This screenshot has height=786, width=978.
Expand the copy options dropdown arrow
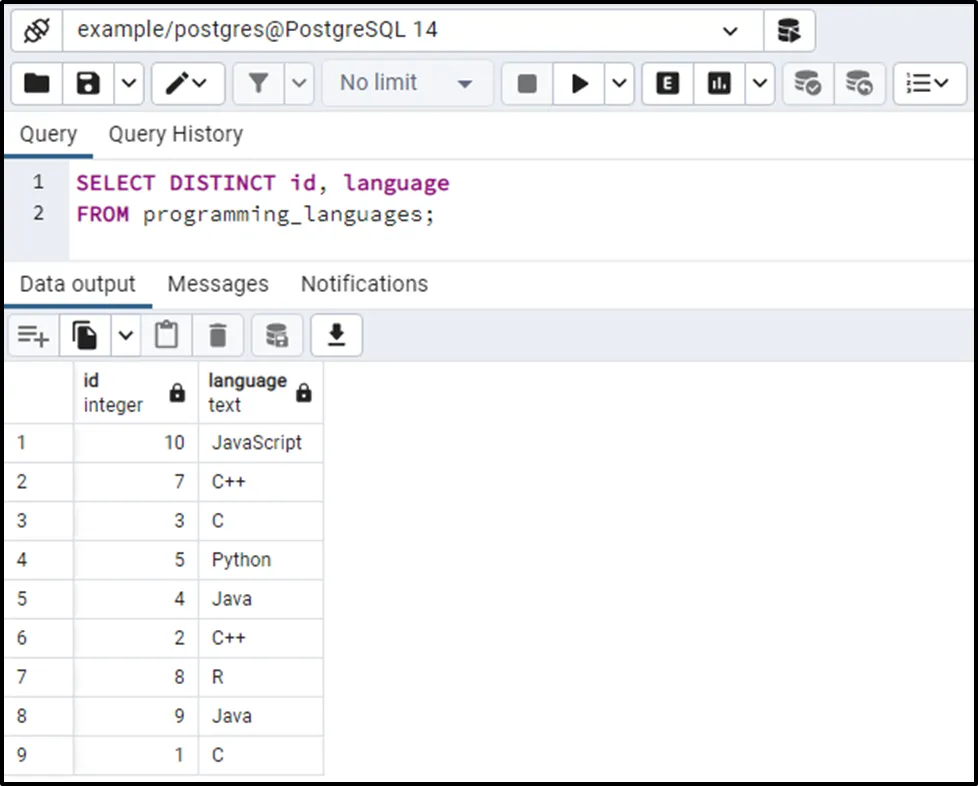click(125, 336)
